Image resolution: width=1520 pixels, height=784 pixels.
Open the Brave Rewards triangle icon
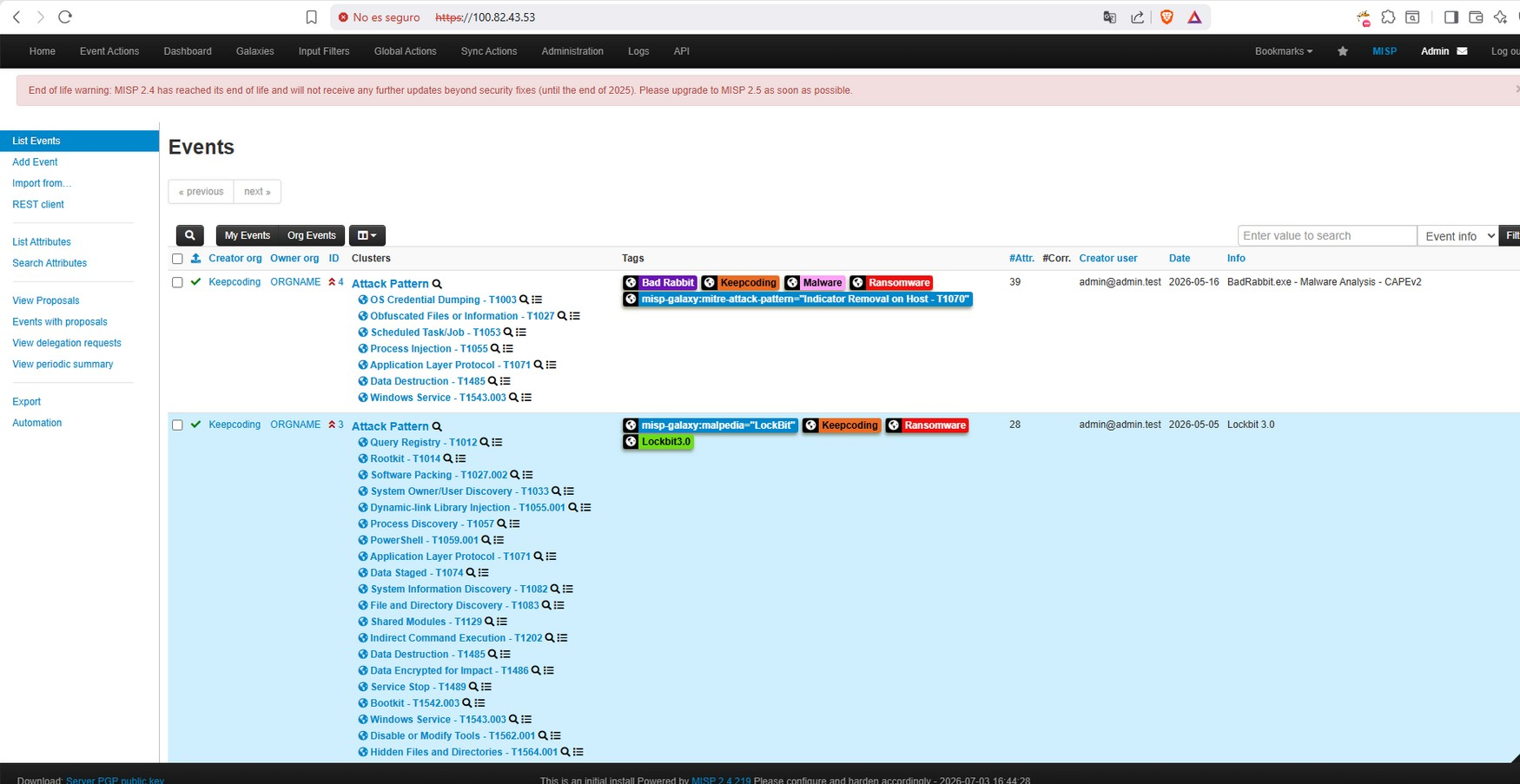tap(1194, 17)
